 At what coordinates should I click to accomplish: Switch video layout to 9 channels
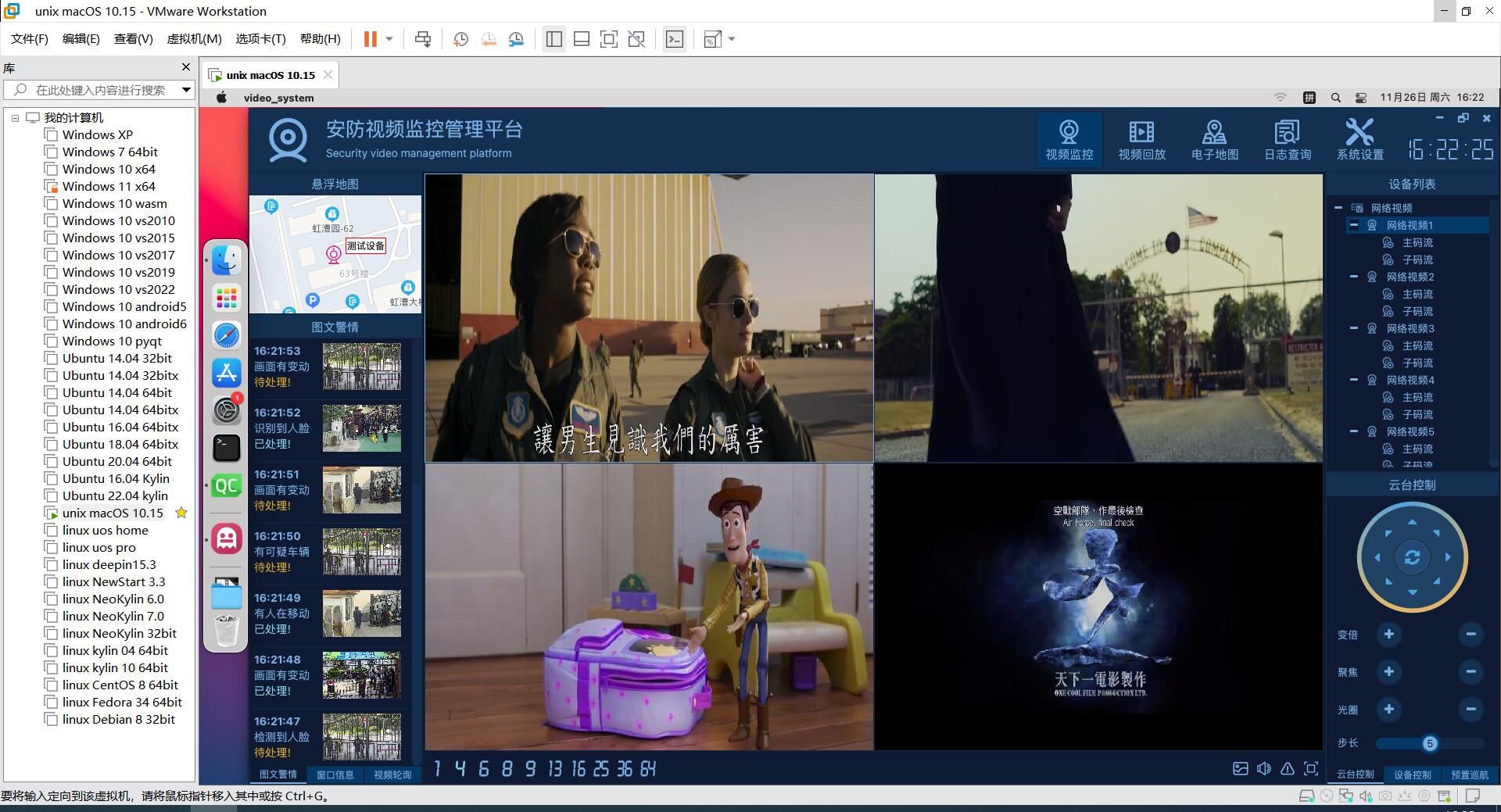point(530,769)
